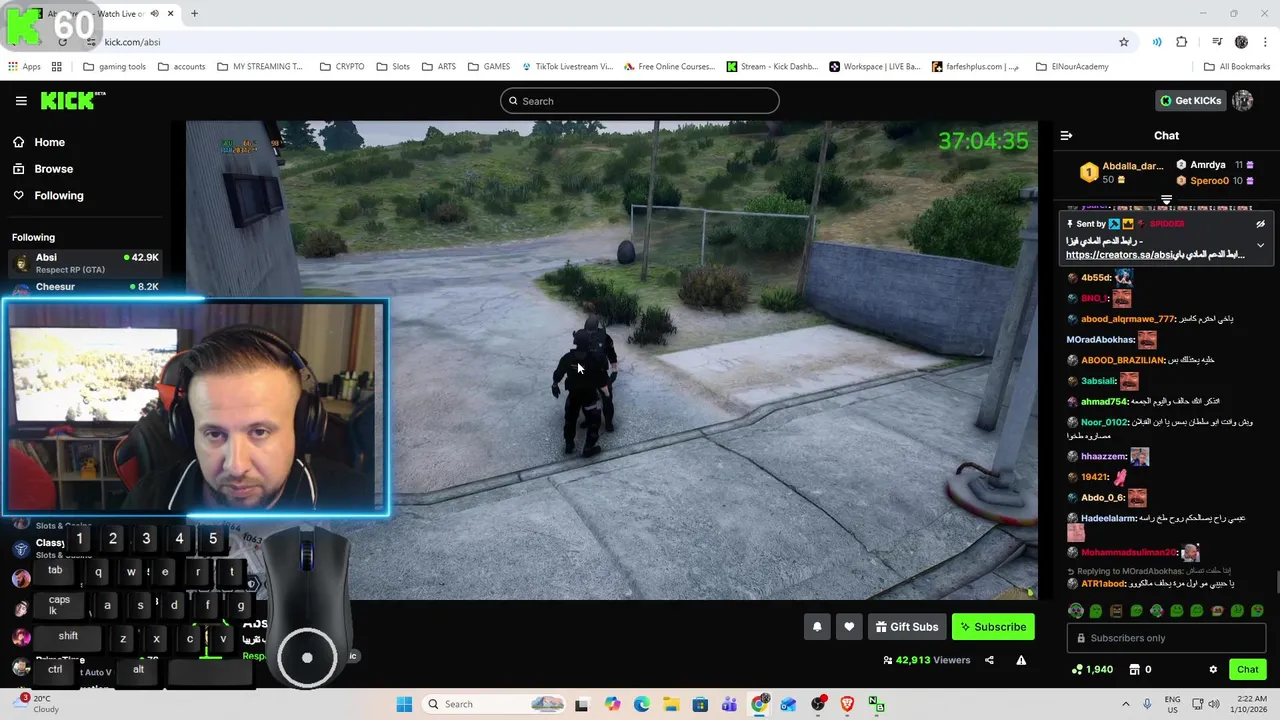1280x720 pixels.
Task: Hide the pinned message with the unpin icon
Action: pyautogui.click(x=1260, y=224)
